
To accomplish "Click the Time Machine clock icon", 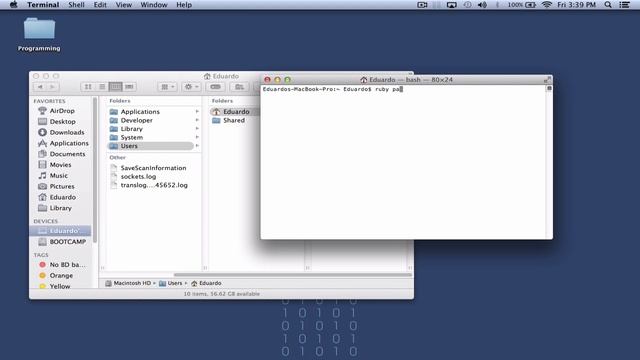I will [x=467, y=5].
